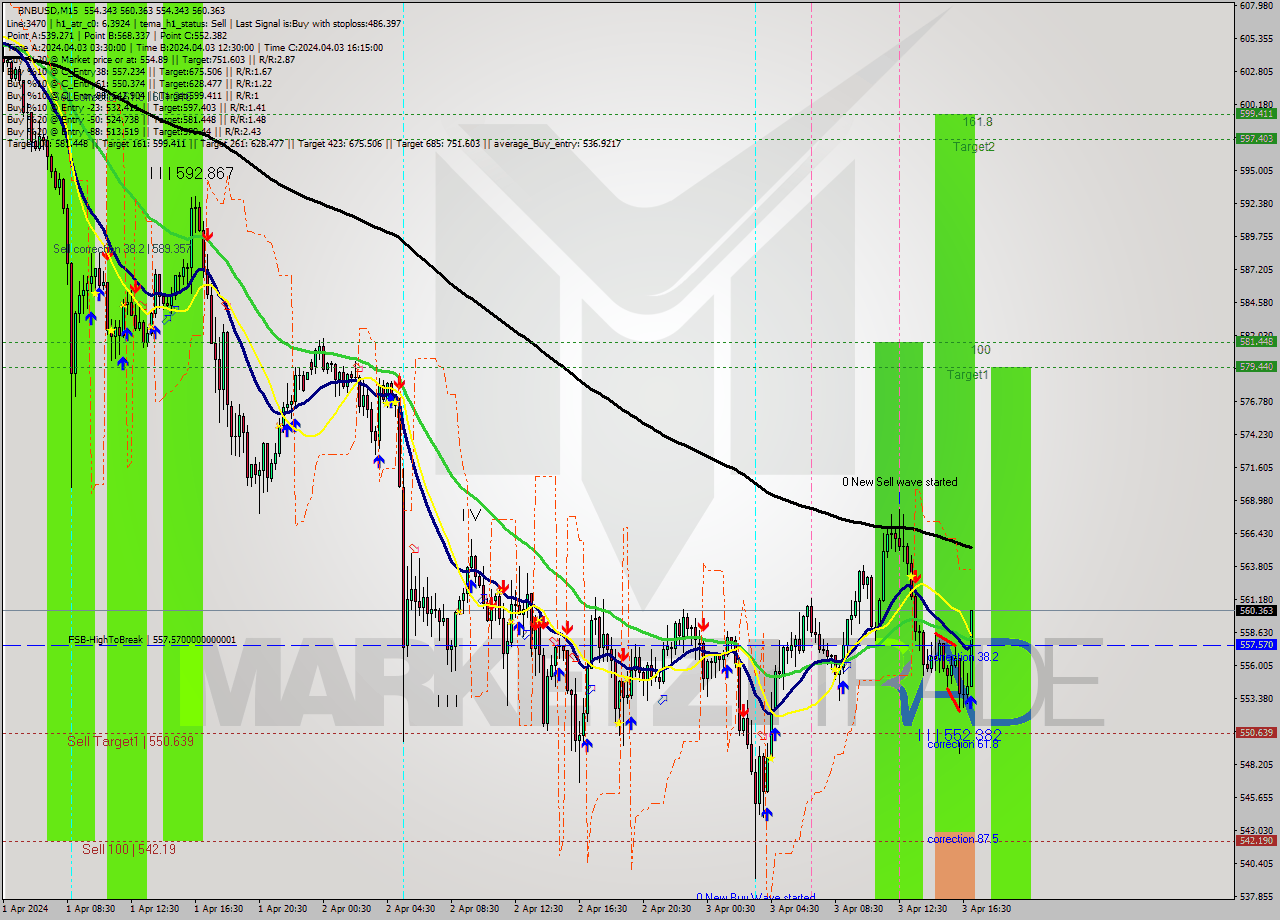
Task: Click the '2 Apr 00:30' time axis label
Action: [349, 910]
